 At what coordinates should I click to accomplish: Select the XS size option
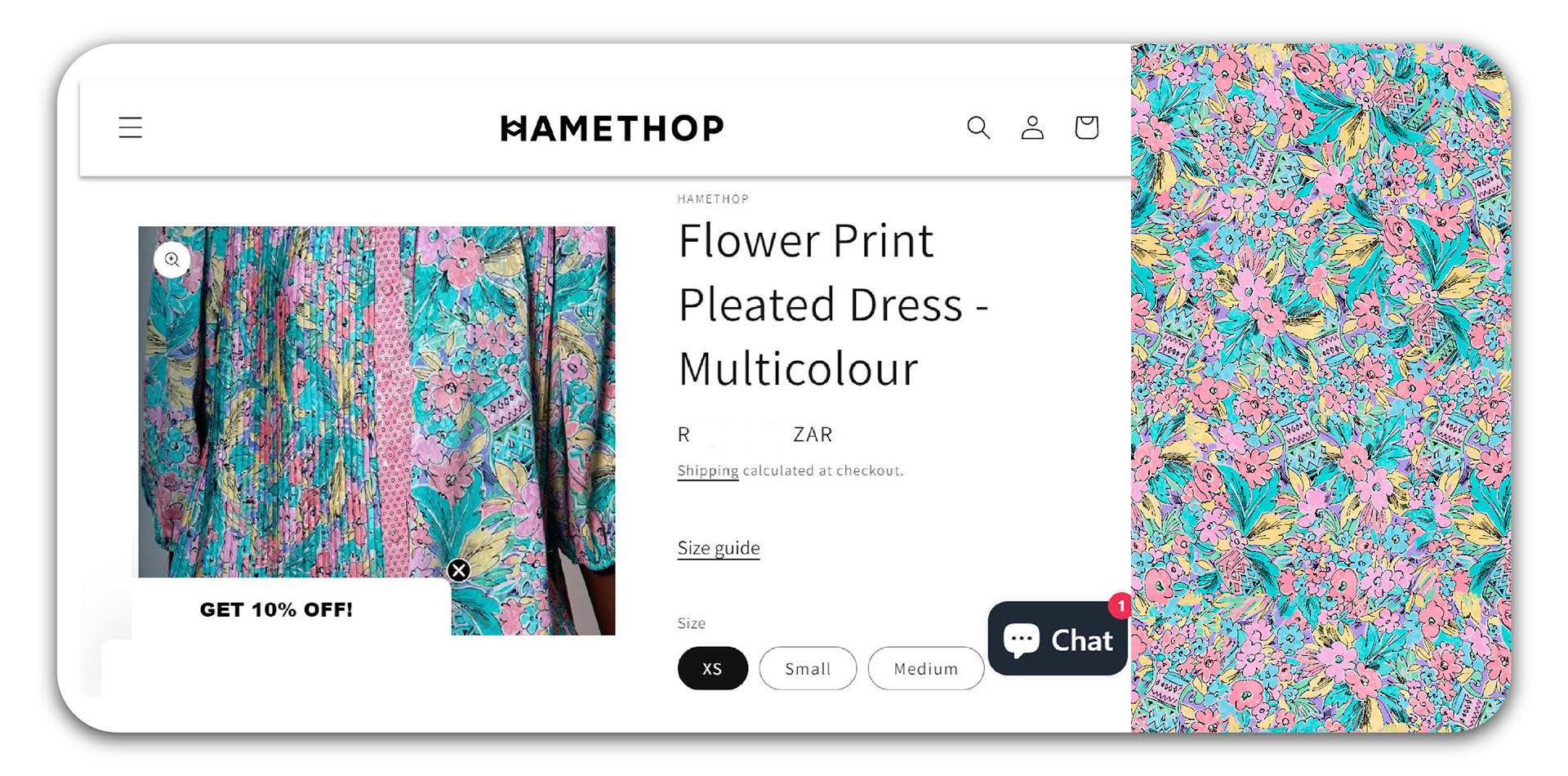tap(712, 668)
